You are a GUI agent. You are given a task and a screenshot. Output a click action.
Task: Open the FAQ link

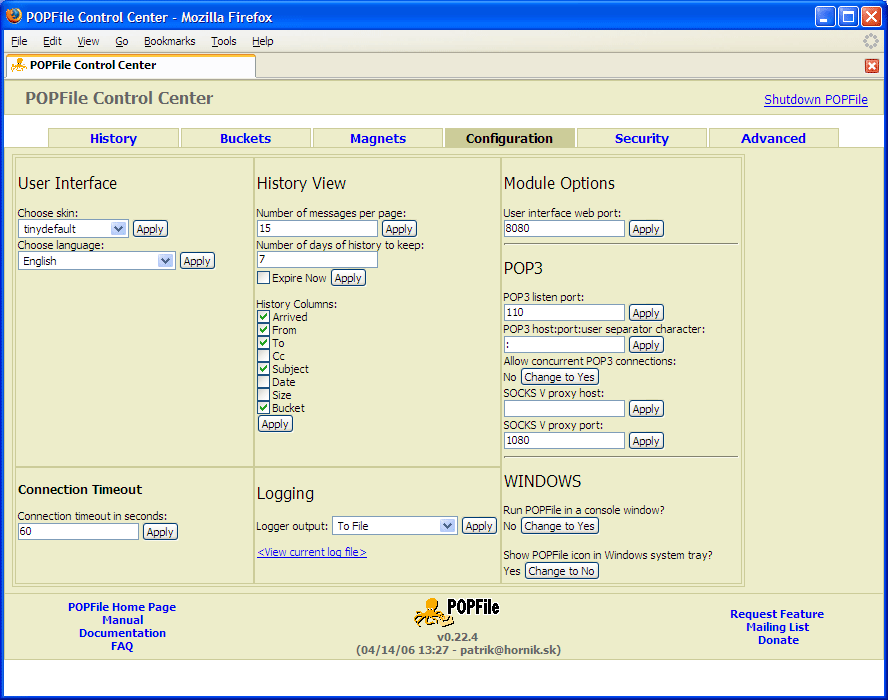point(122,646)
